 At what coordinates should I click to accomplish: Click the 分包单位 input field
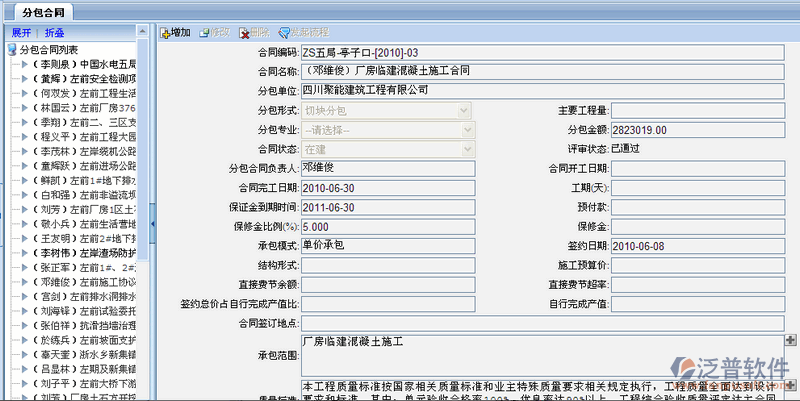click(x=542, y=91)
